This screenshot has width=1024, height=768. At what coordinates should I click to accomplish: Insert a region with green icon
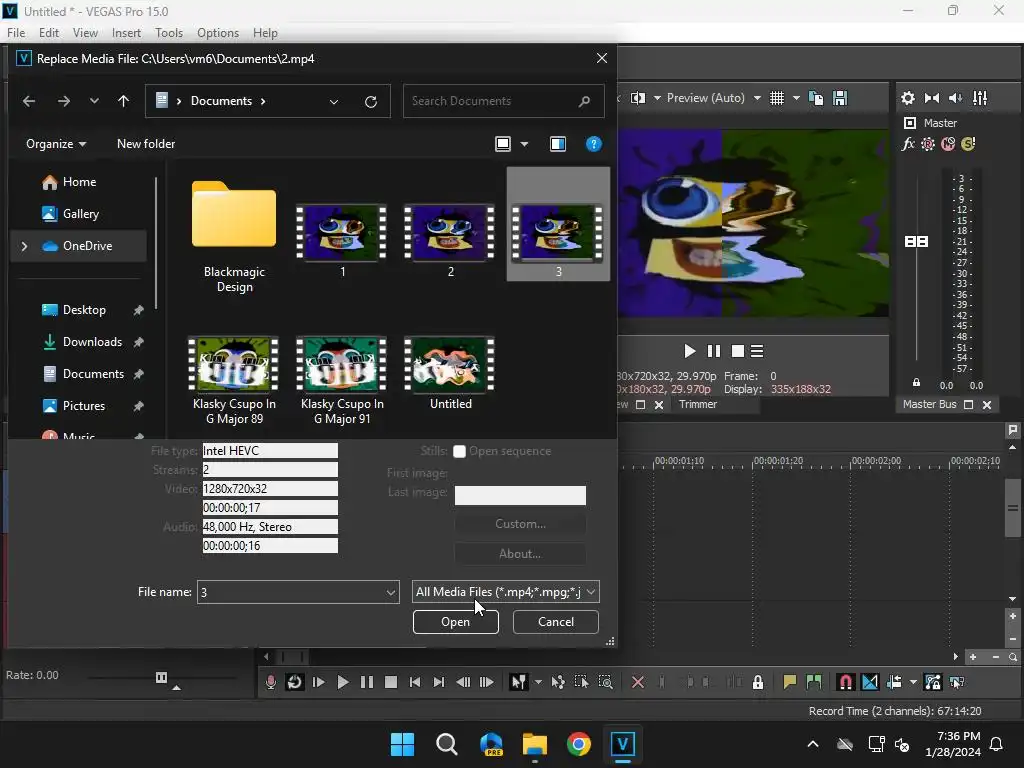814,682
